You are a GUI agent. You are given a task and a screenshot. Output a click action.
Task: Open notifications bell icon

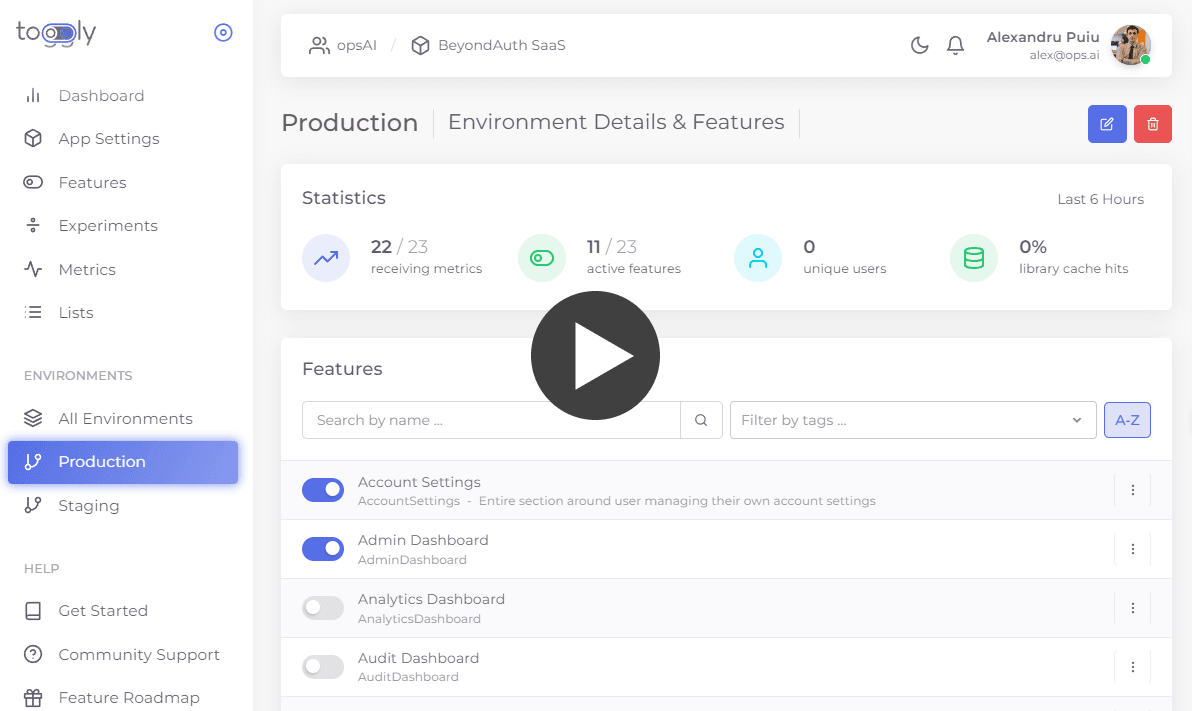(x=955, y=45)
